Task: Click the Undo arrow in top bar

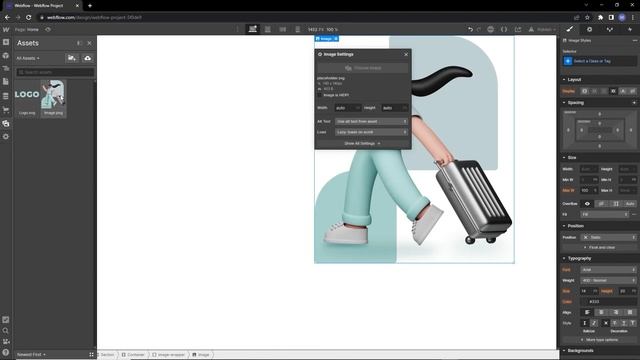Action: (470, 29)
